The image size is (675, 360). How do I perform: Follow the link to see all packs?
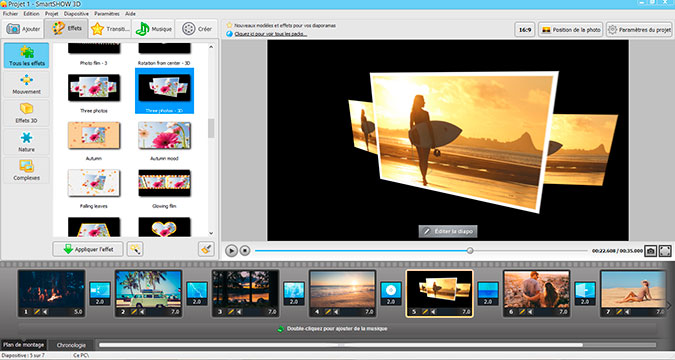271,34
